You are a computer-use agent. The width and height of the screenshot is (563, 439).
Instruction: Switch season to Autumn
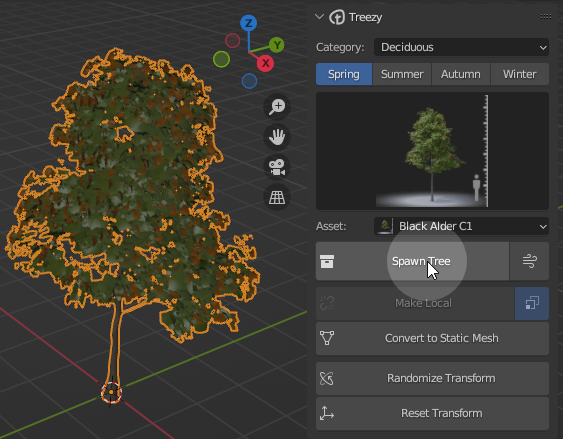461,74
